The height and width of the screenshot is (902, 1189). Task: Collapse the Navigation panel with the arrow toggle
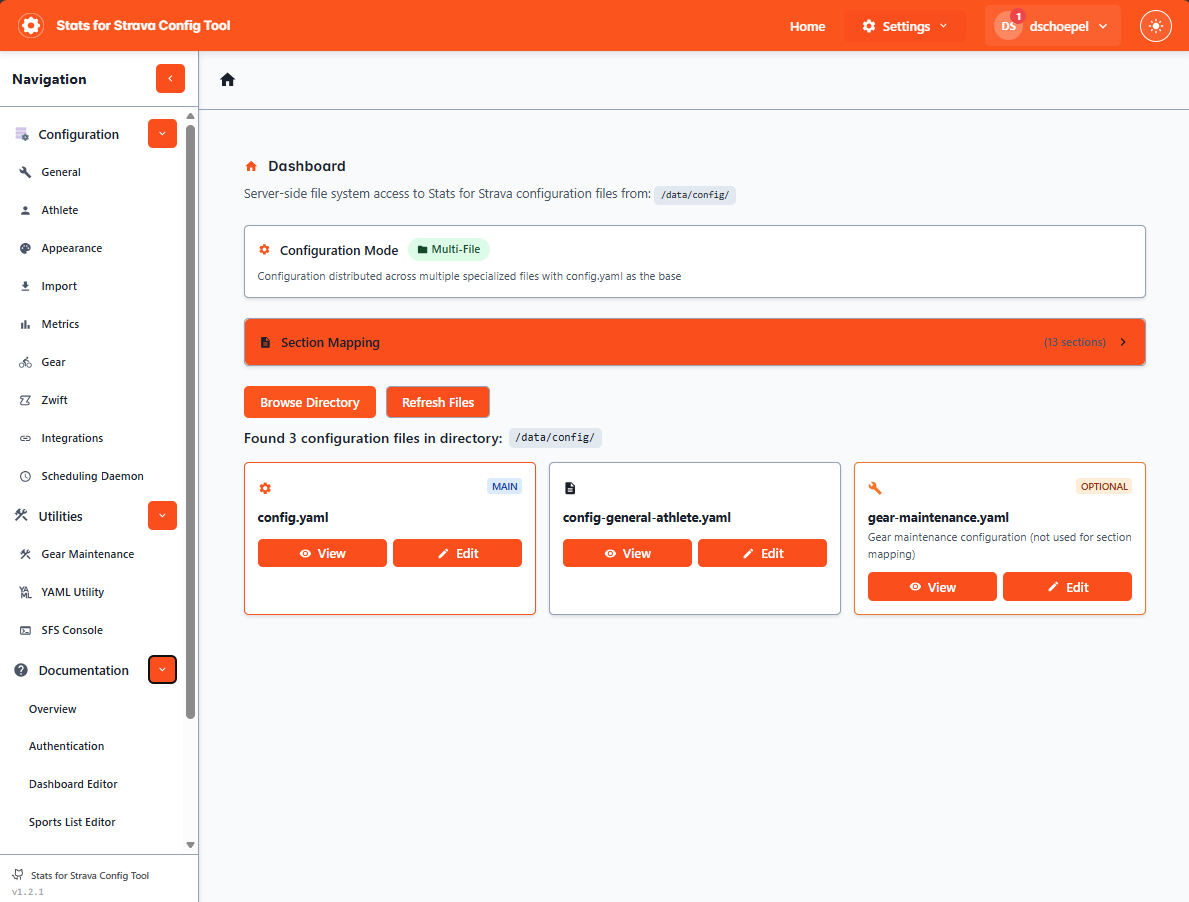click(x=170, y=78)
